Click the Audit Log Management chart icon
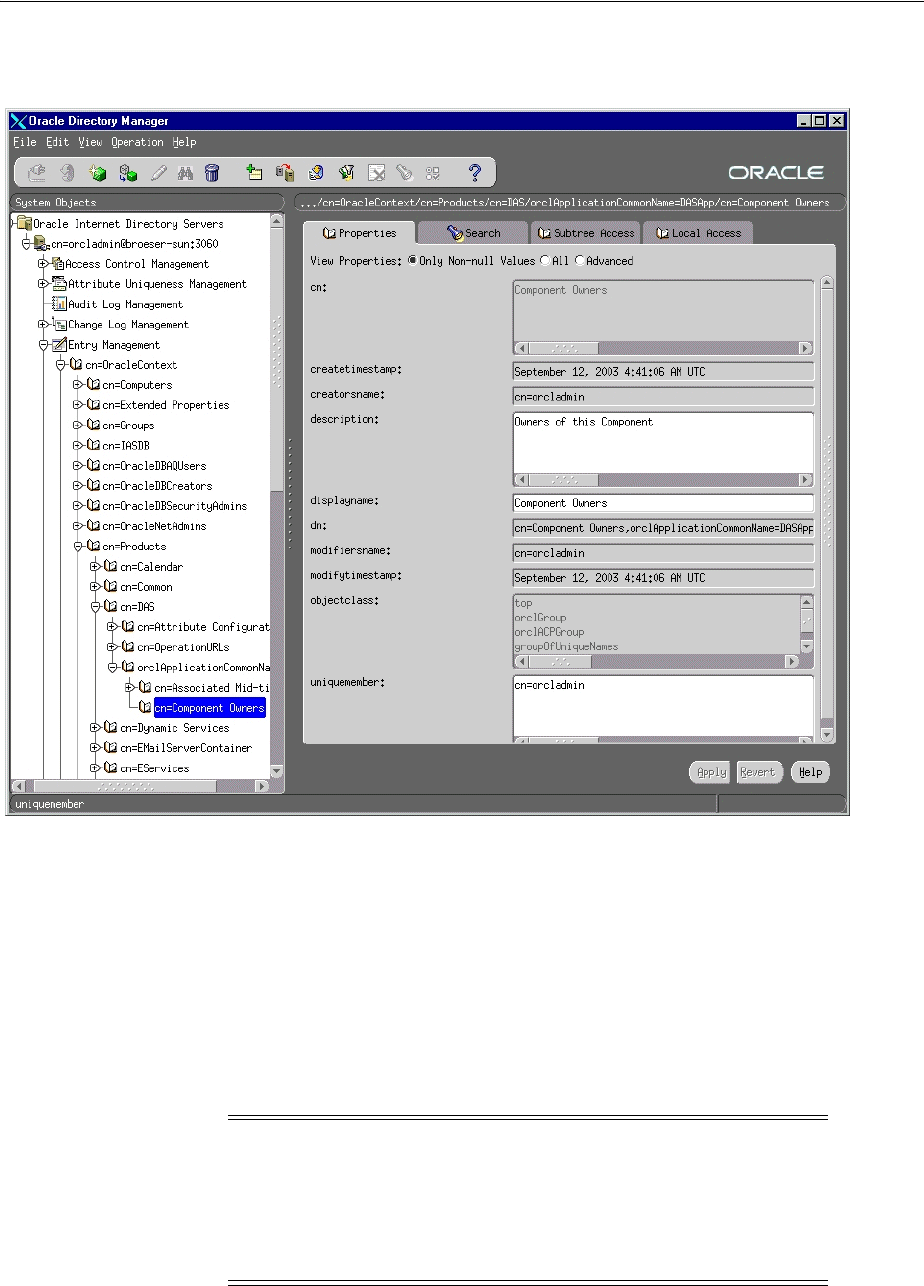The image size is (924, 1286). (59, 304)
